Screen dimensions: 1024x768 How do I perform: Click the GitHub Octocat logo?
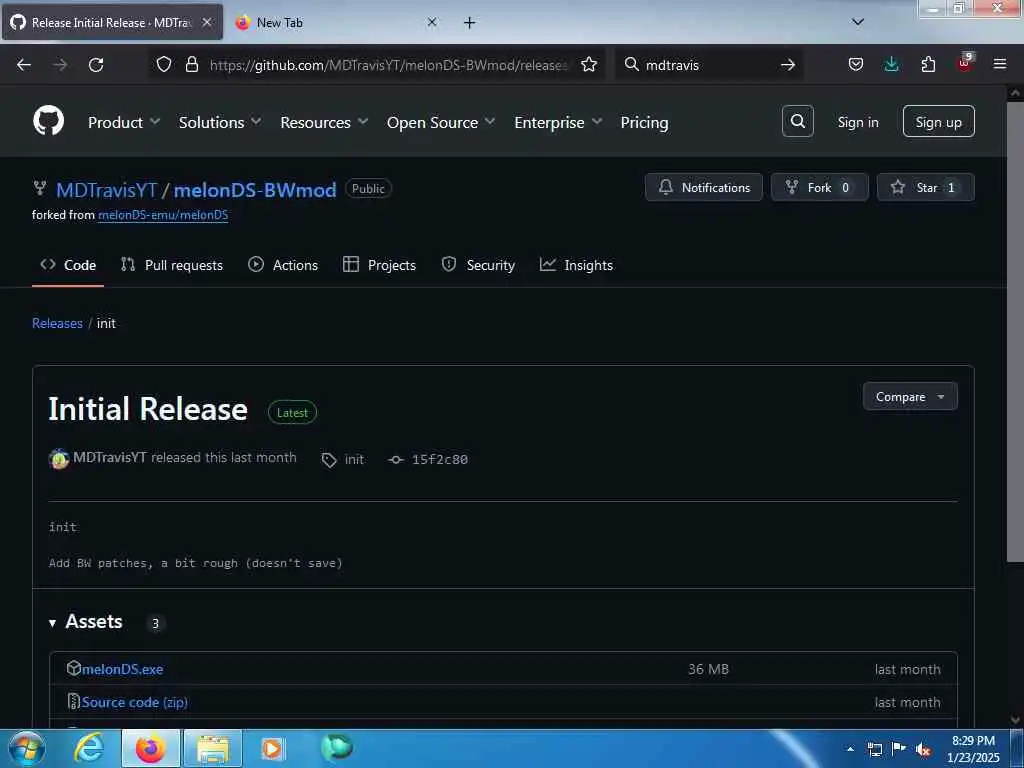[48, 121]
